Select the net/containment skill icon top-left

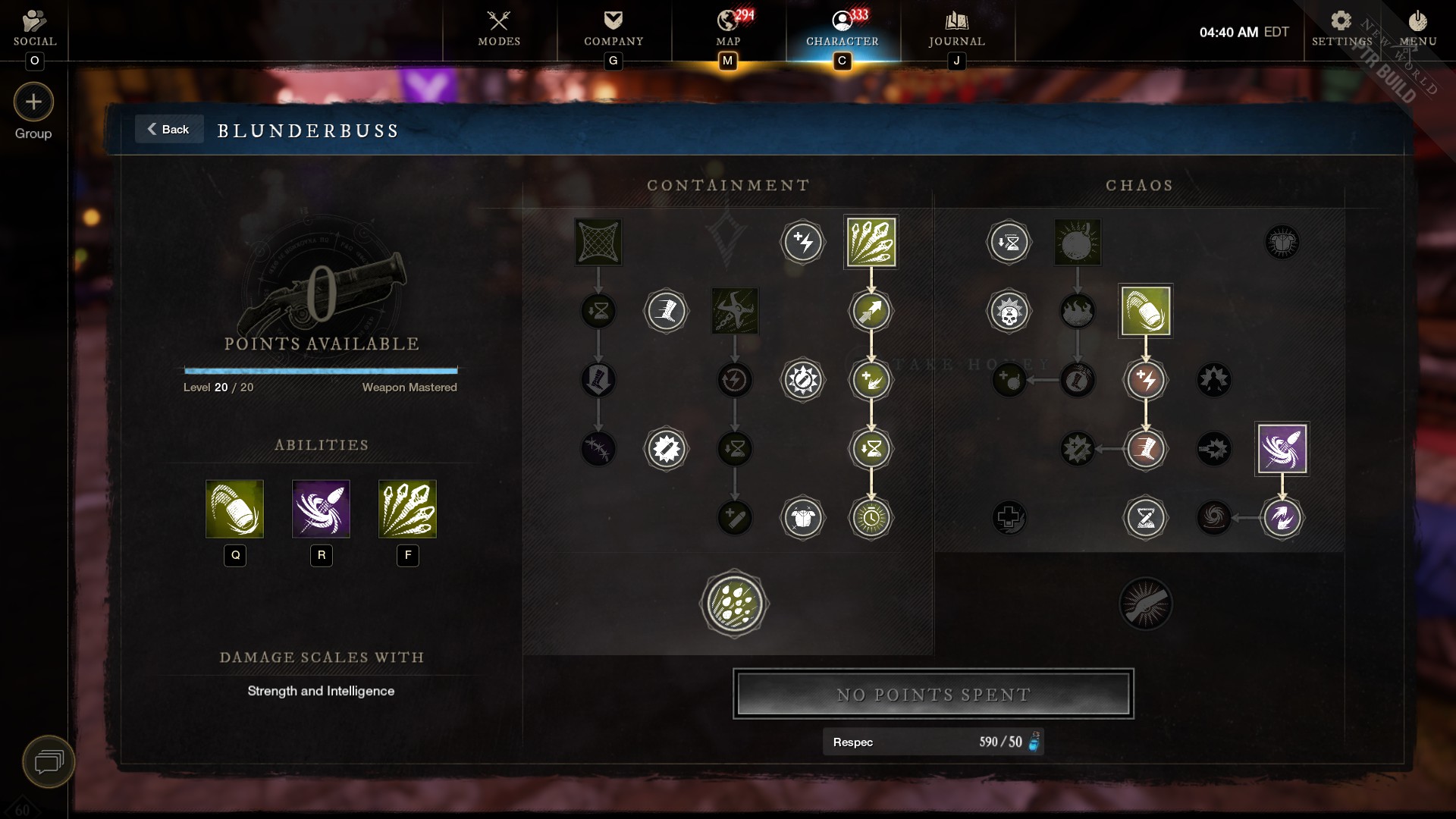pyautogui.click(x=598, y=241)
